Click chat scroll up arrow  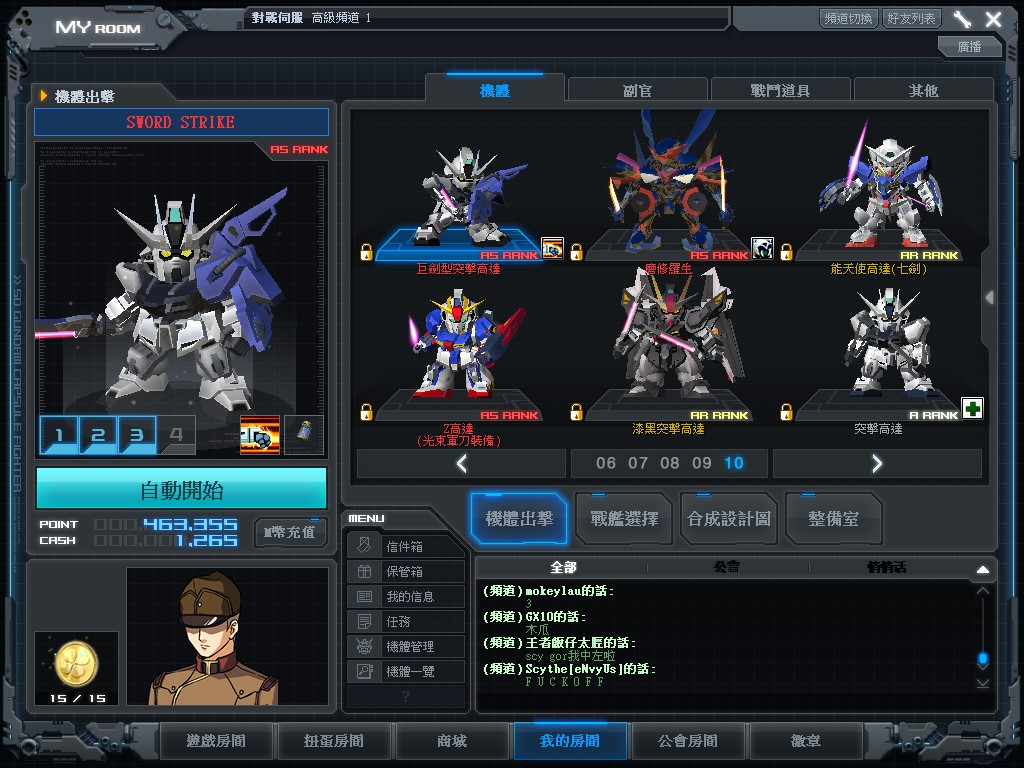click(x=983, y=591)
